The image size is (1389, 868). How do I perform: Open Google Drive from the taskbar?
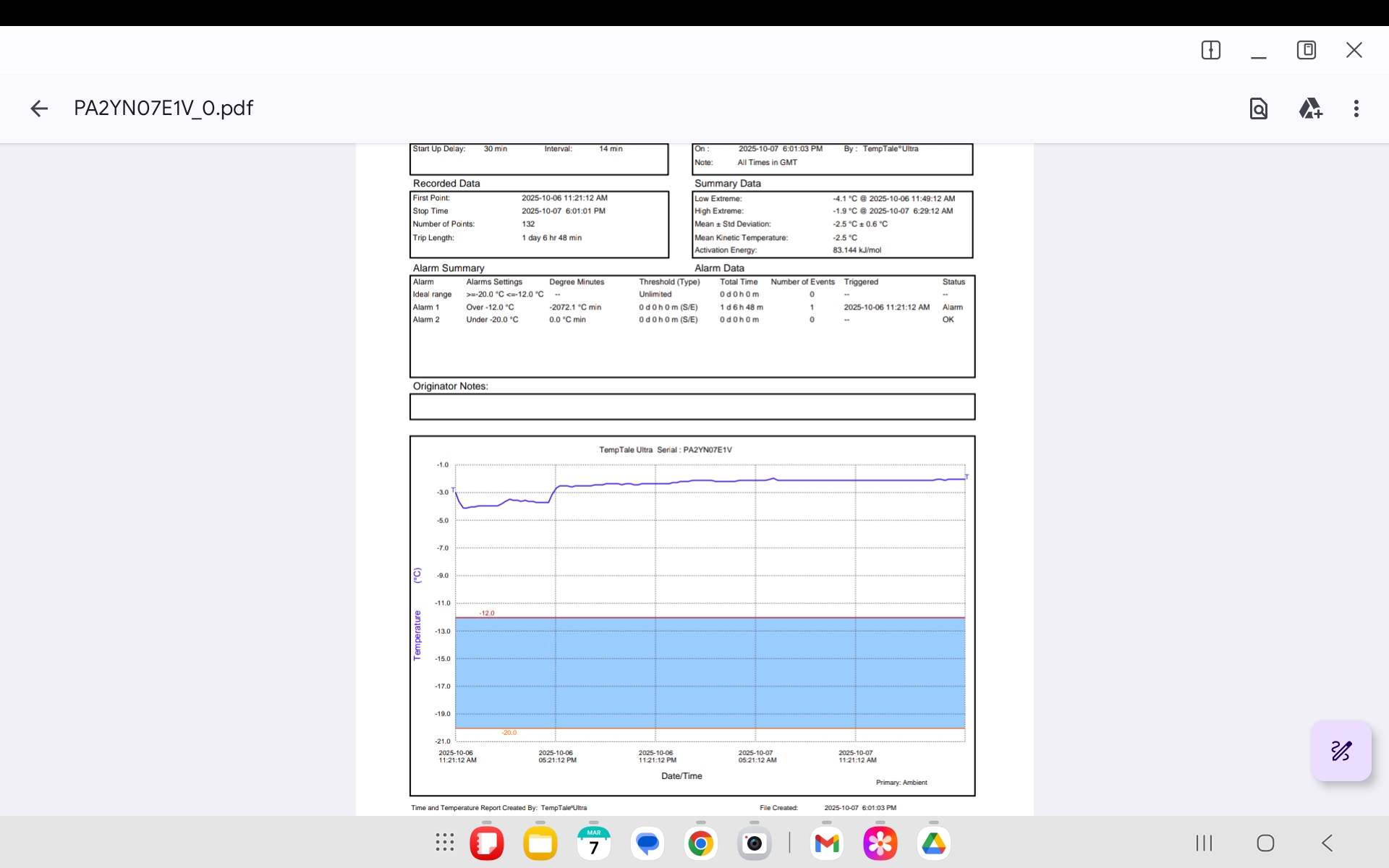tap(934, 843)
